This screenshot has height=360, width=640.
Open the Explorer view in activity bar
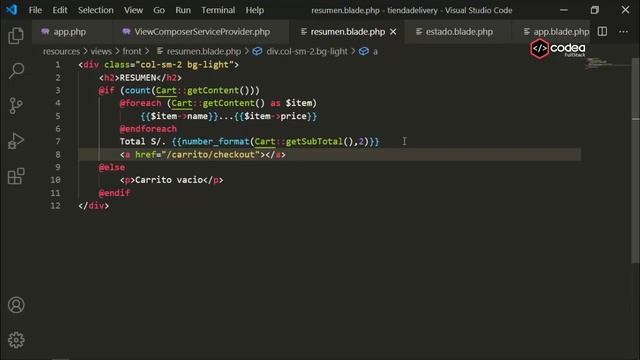[16, 36]
